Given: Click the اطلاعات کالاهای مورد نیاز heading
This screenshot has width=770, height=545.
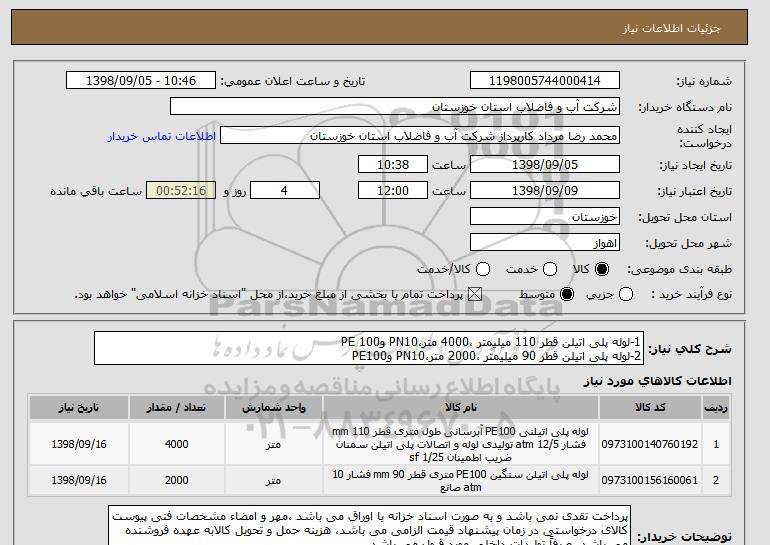Looking at the screenshot, I should [657, 381].
